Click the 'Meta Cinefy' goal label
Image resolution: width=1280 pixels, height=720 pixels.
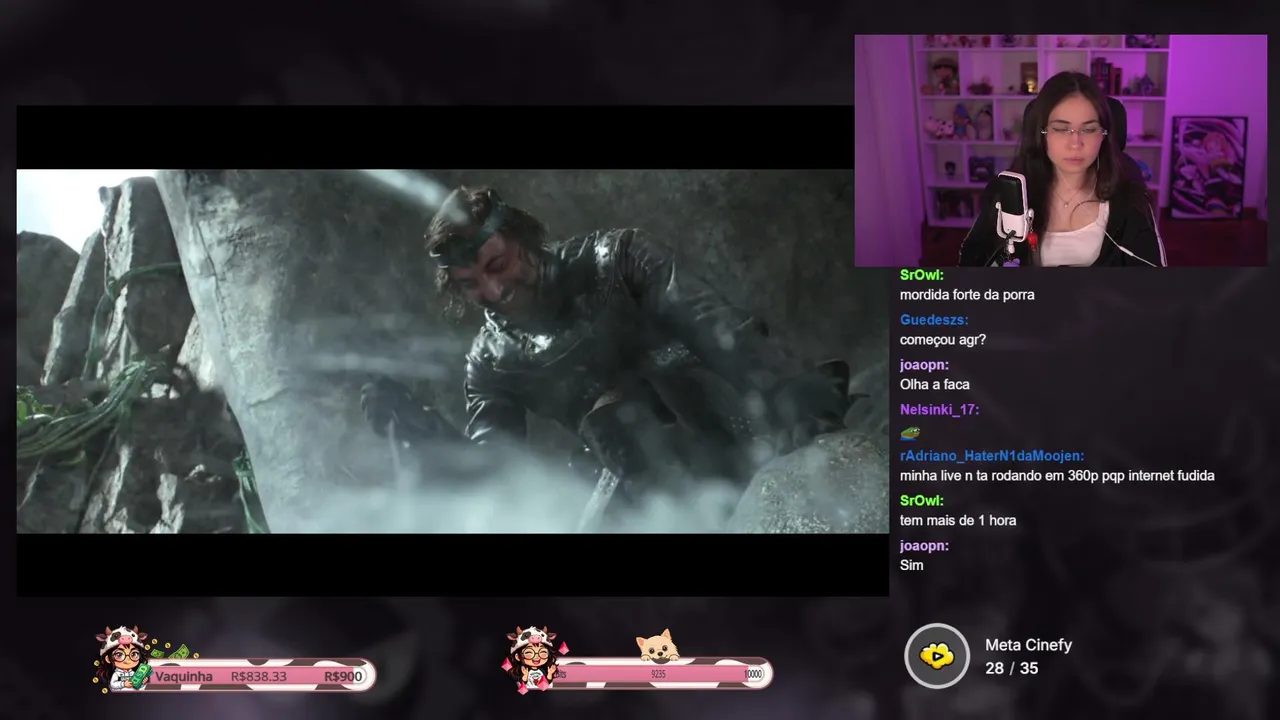(x=1028, y=645)
